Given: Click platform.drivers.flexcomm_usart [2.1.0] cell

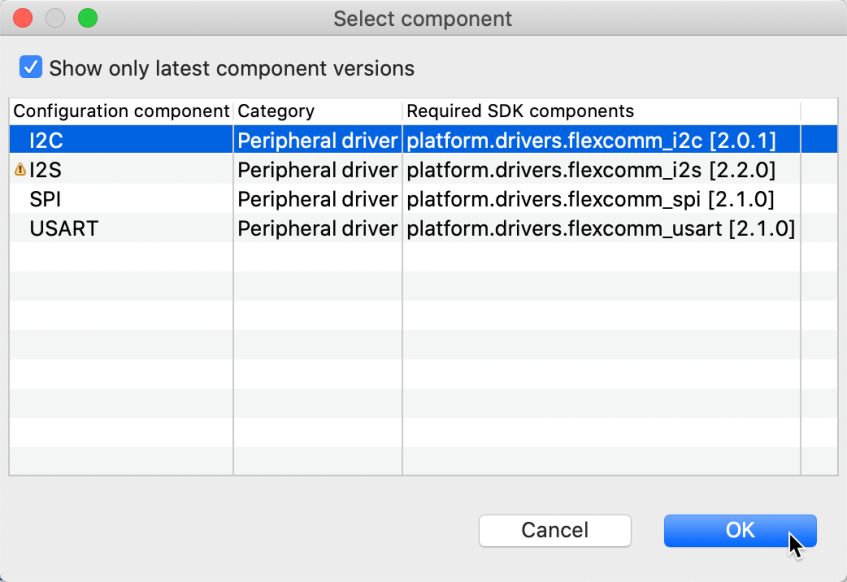Looking at the screenshot, I should pos(600,229).
